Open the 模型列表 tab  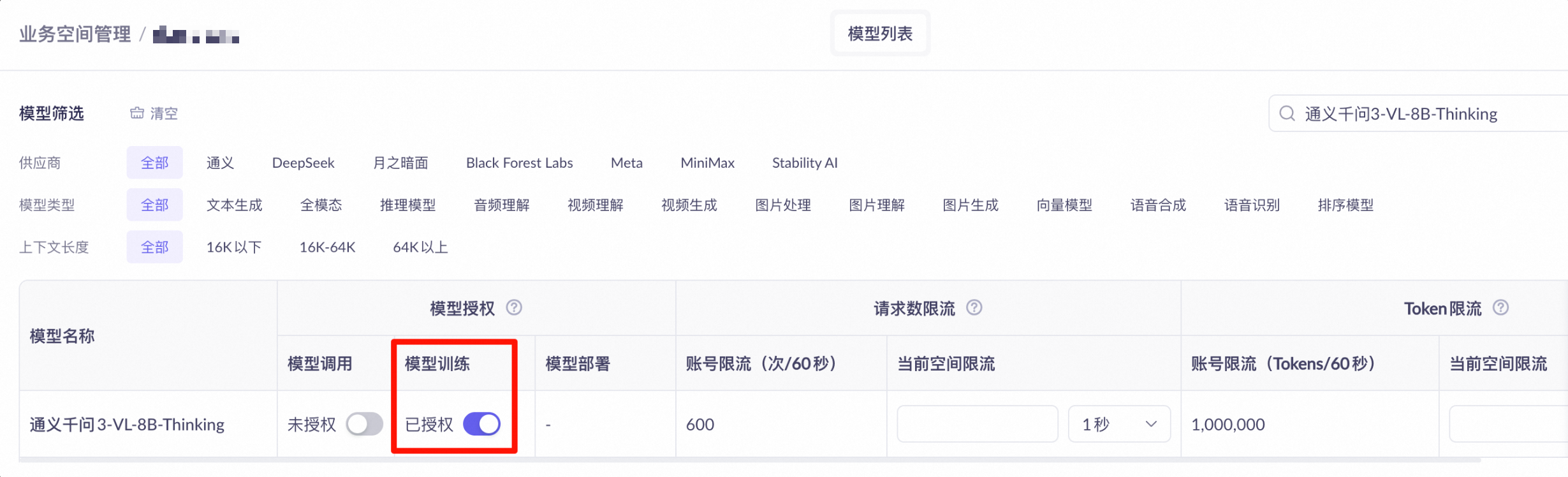880,34
